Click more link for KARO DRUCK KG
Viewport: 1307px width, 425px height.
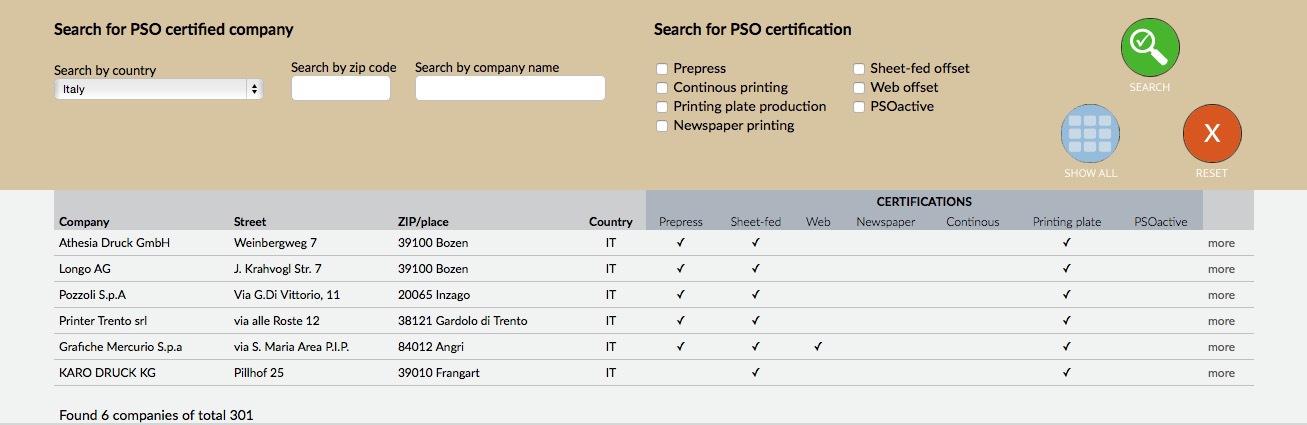click(x=1221, y=373)
